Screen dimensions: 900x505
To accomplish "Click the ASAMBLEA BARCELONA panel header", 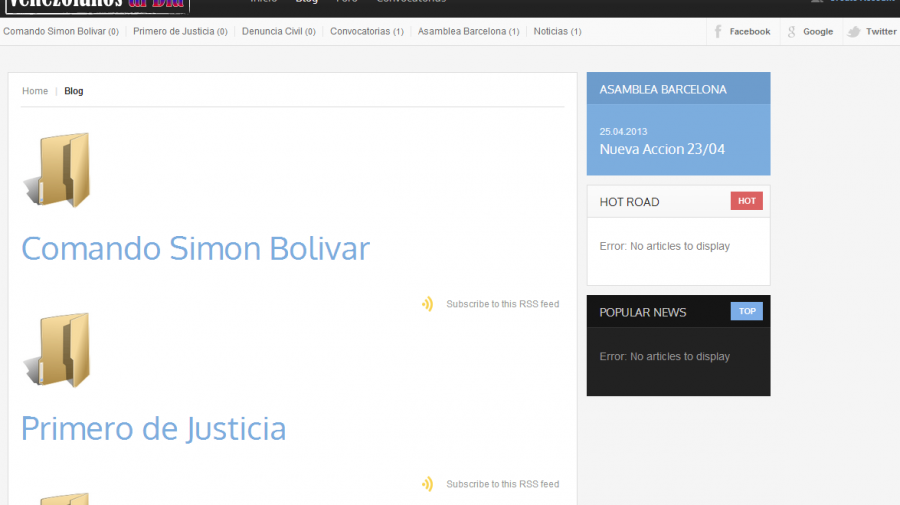I will tap(678, 89).
